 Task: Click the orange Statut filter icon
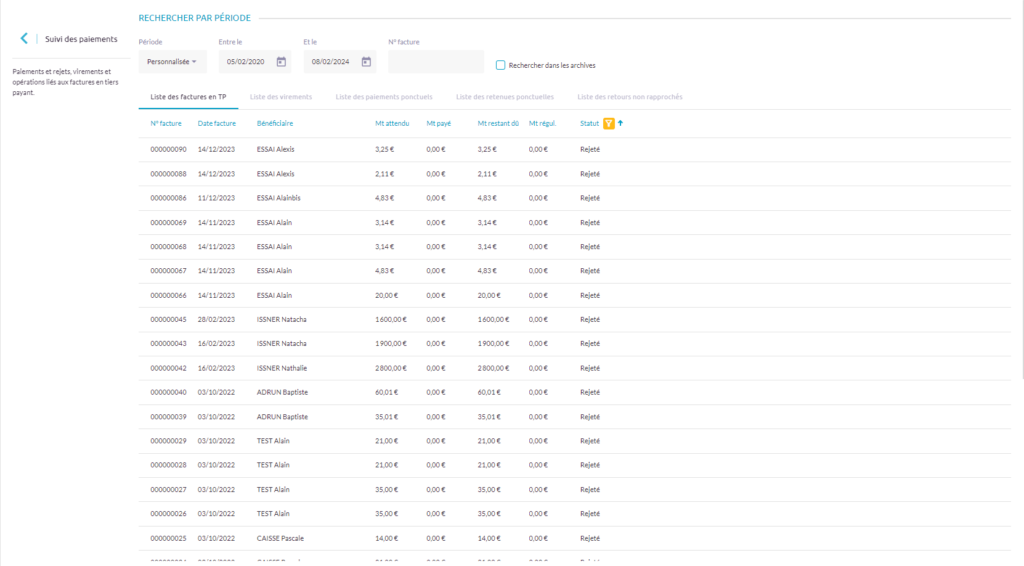pyautogui.click(x=608, y=123)
